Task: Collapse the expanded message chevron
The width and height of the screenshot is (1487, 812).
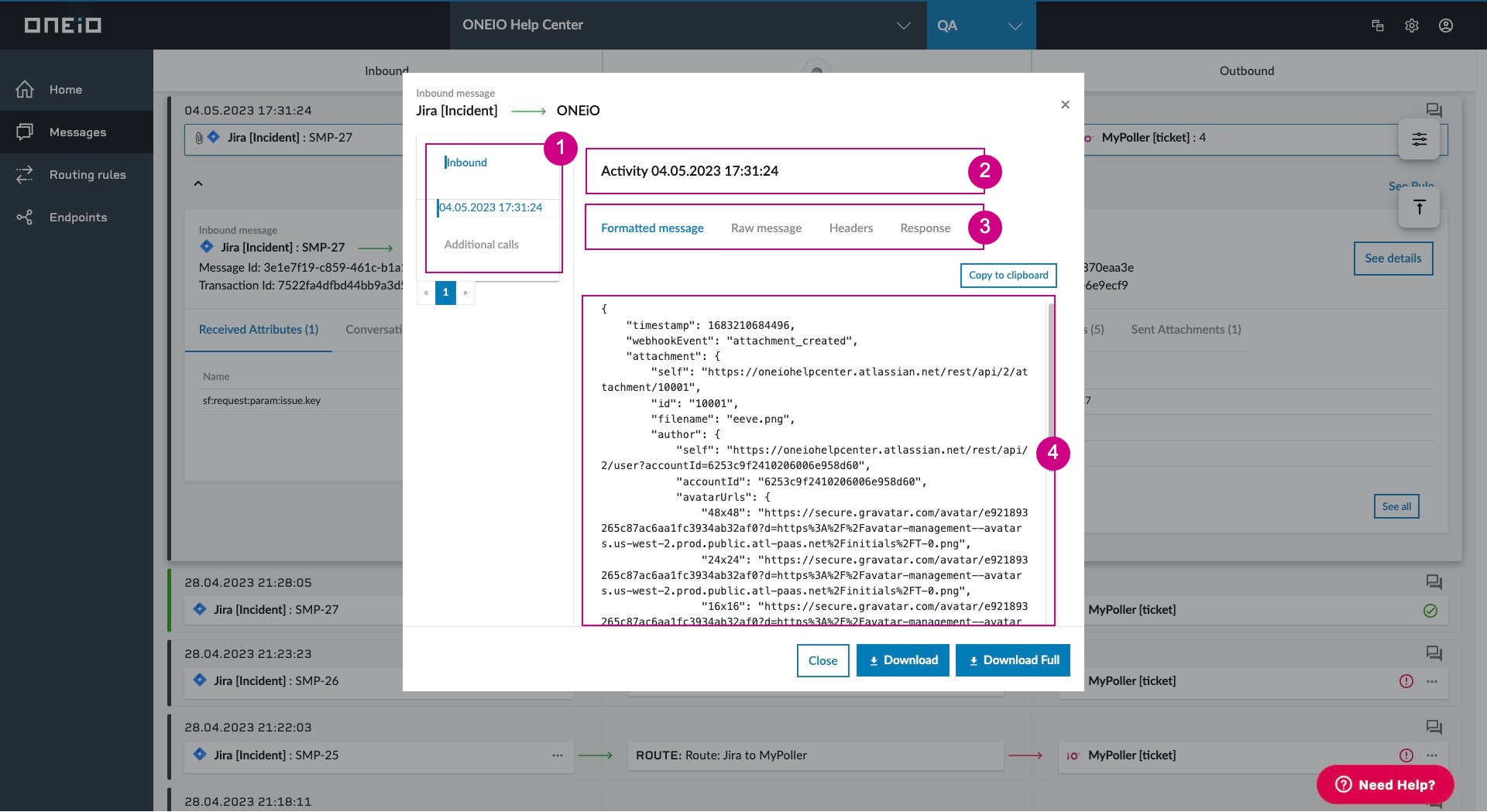Action: 198,183
